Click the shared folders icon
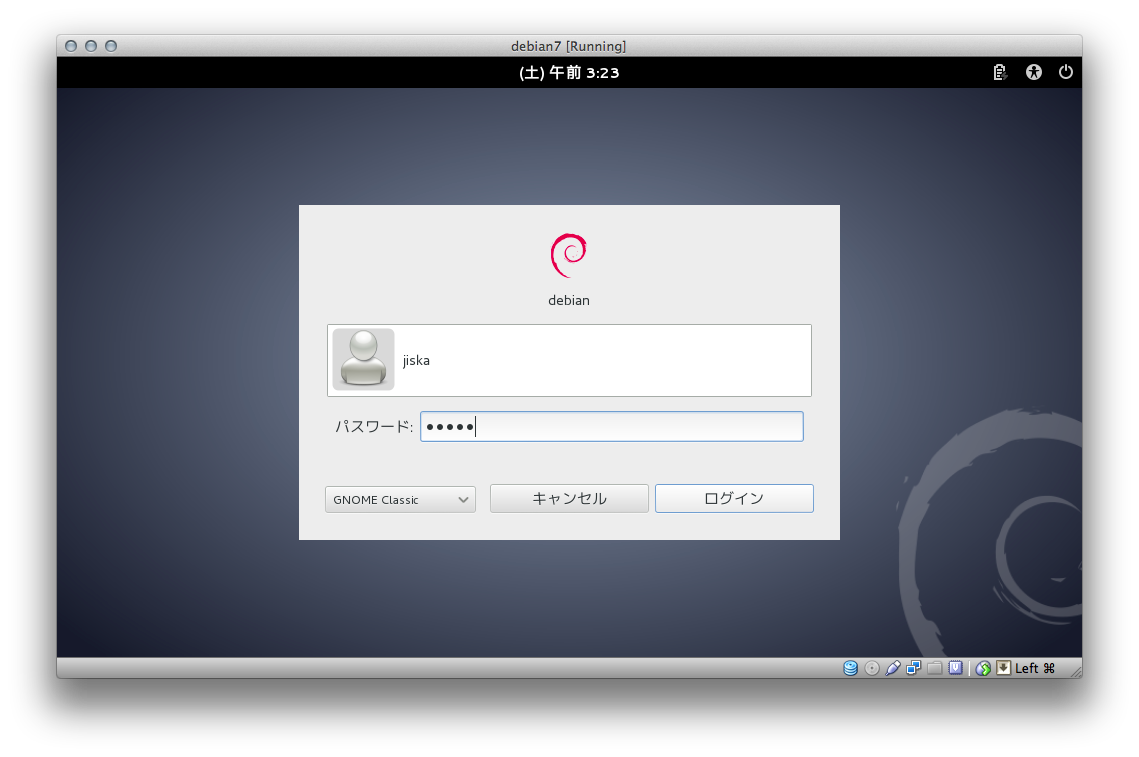The width and height of the screenshot is (1139, 757). coord(935,668)
